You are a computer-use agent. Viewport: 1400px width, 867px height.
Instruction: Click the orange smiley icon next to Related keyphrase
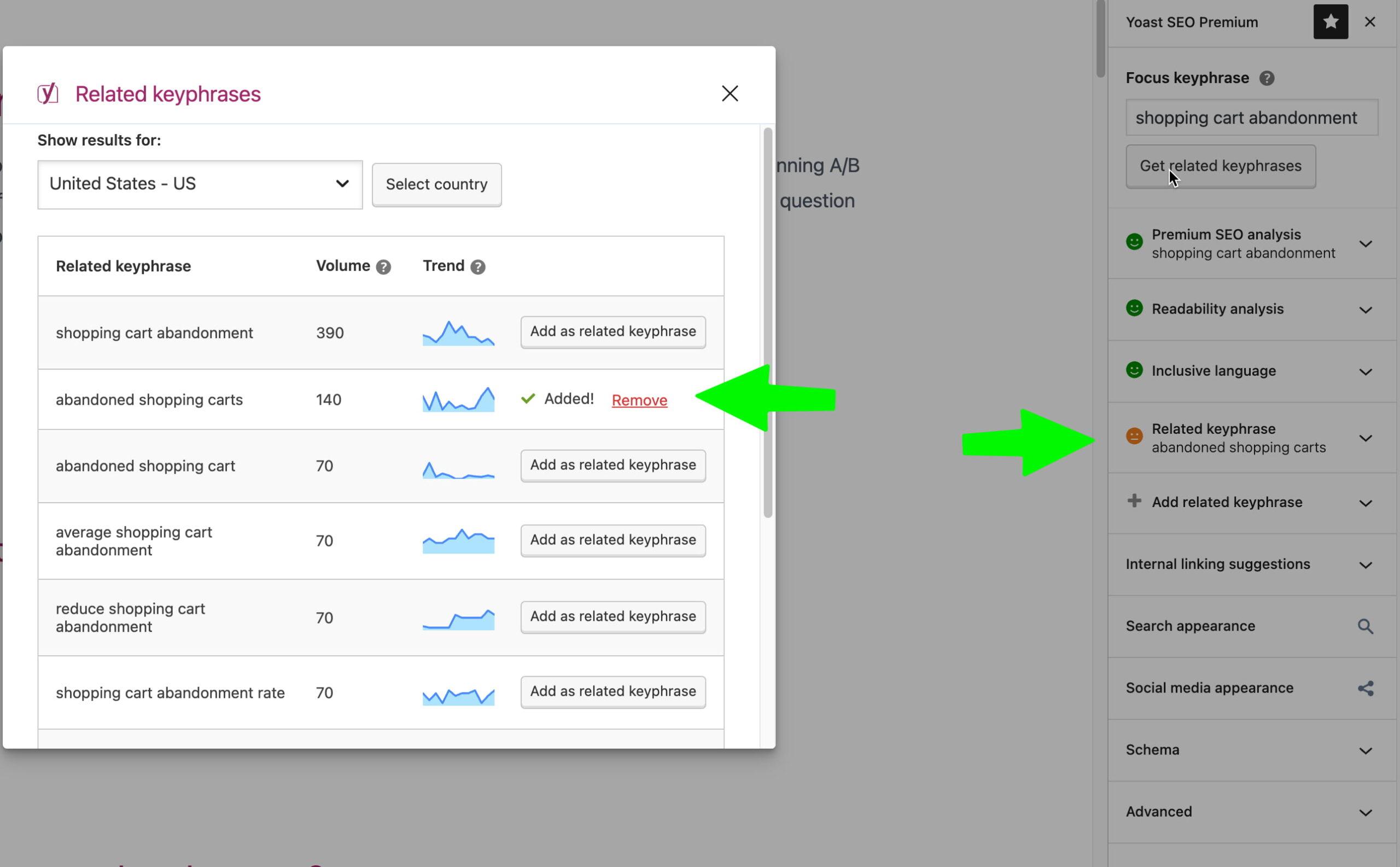pos(1134,436)
